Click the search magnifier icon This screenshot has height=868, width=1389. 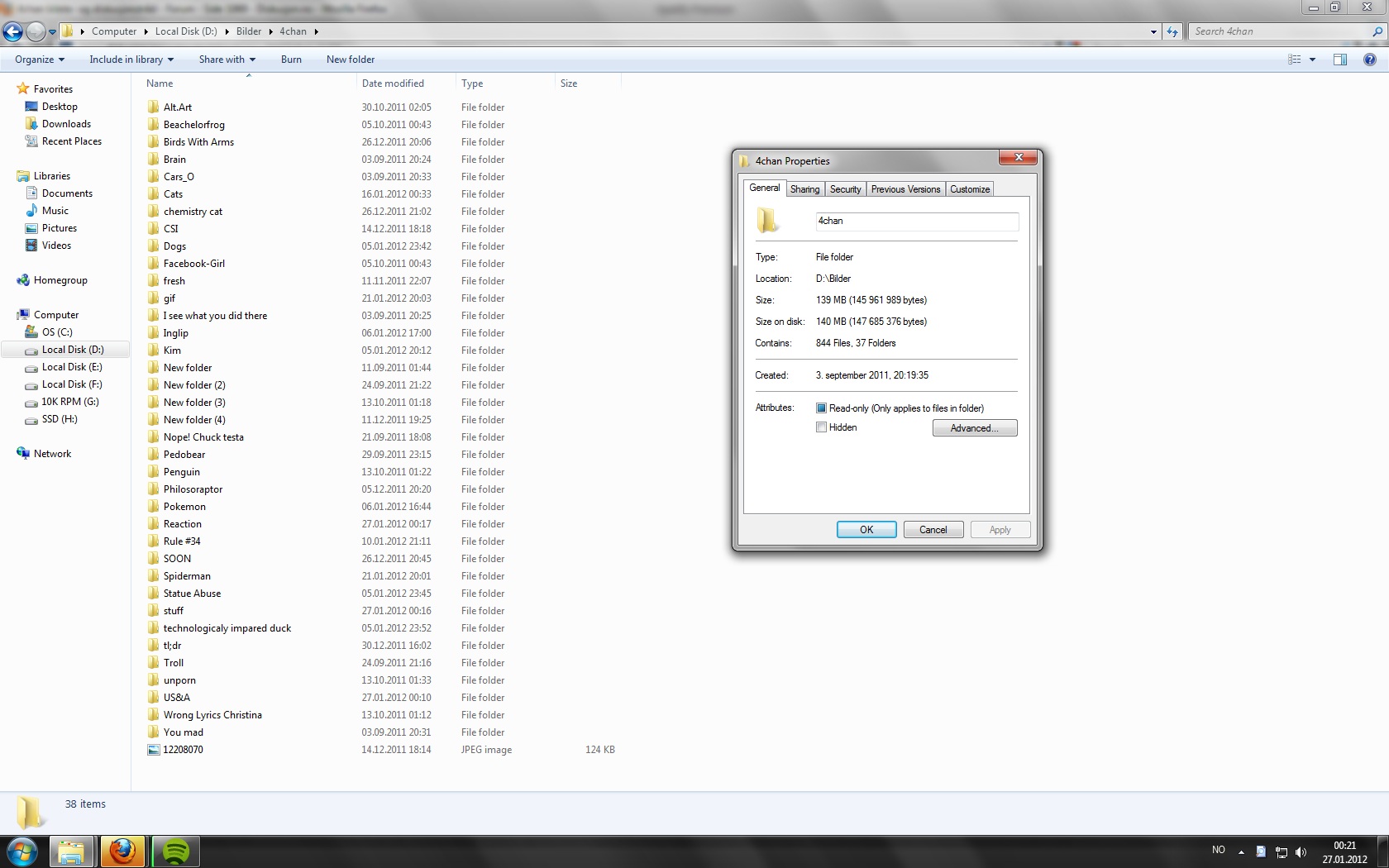(x=1377, y=31)
